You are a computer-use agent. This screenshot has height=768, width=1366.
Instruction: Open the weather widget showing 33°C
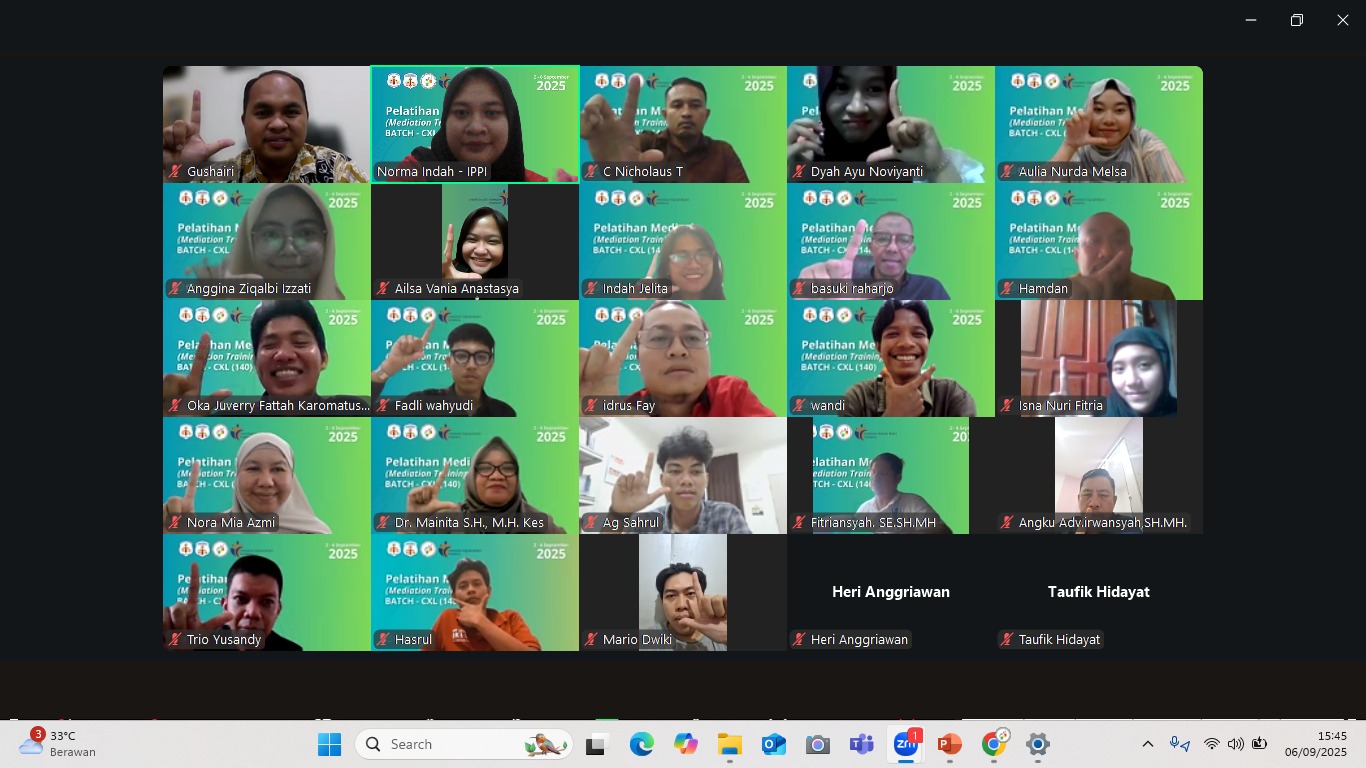point(58,744)
